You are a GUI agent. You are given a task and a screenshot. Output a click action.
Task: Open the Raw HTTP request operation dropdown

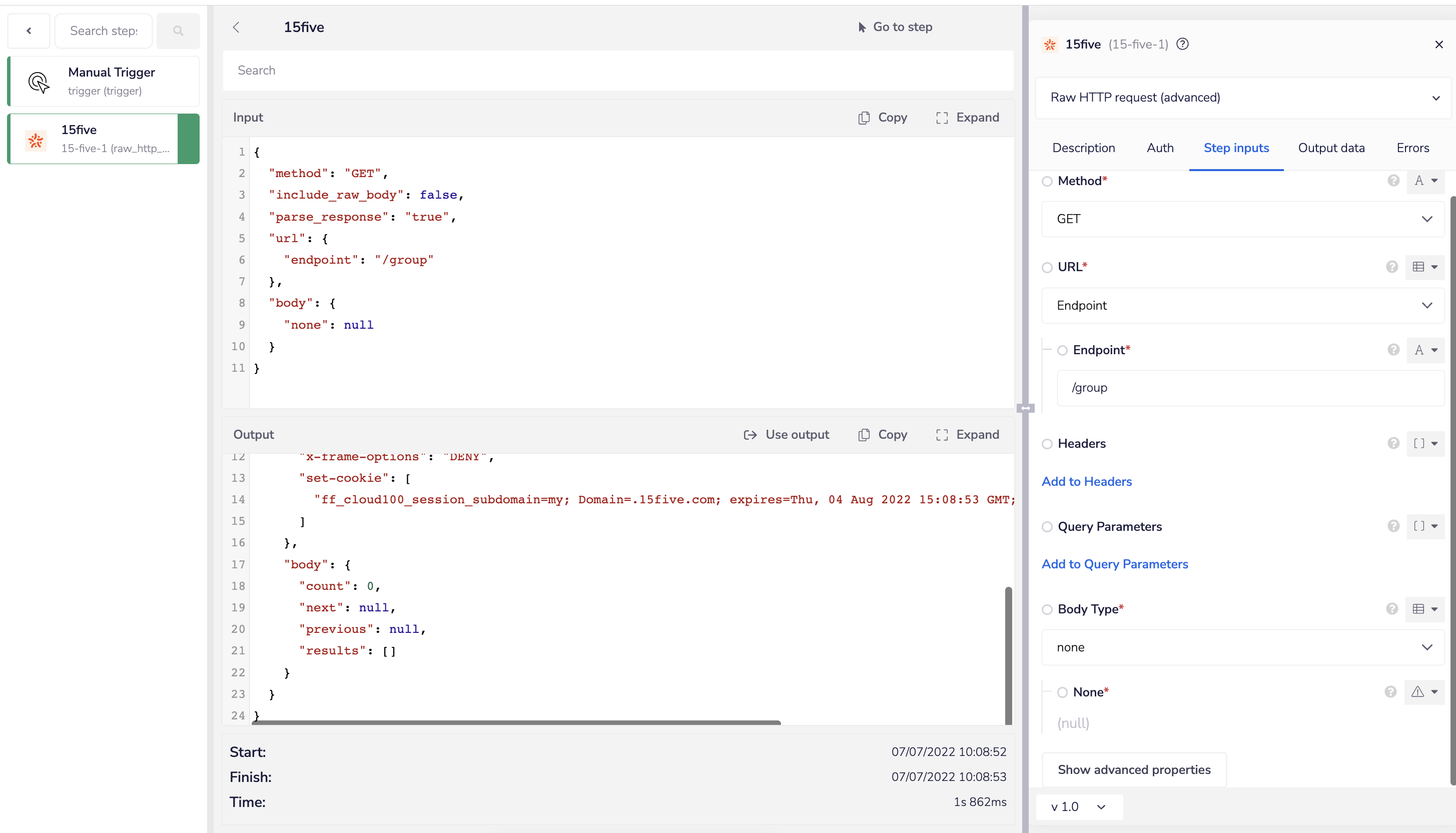coord(1243,97)
